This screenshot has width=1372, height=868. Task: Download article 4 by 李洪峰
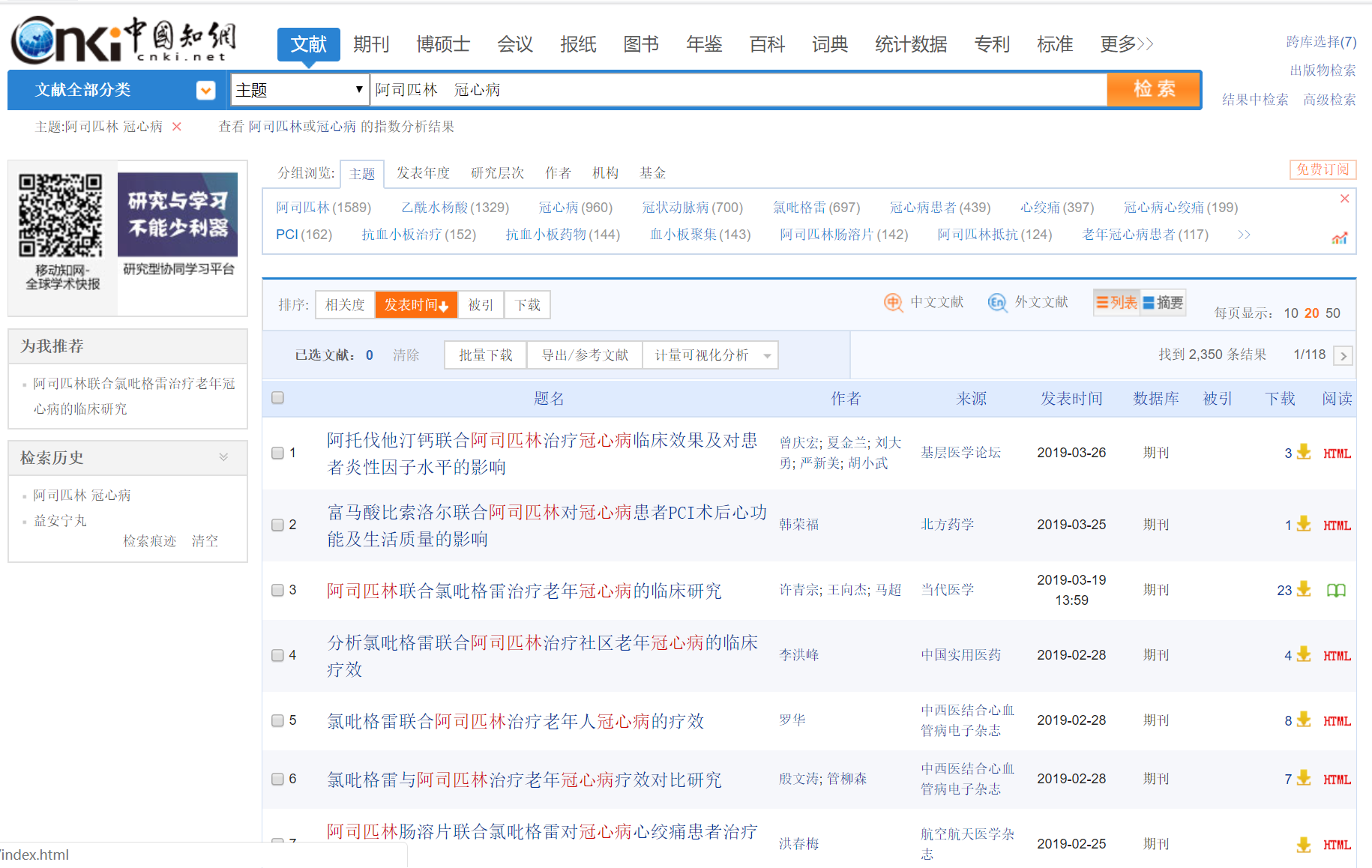coord(1304,654)
